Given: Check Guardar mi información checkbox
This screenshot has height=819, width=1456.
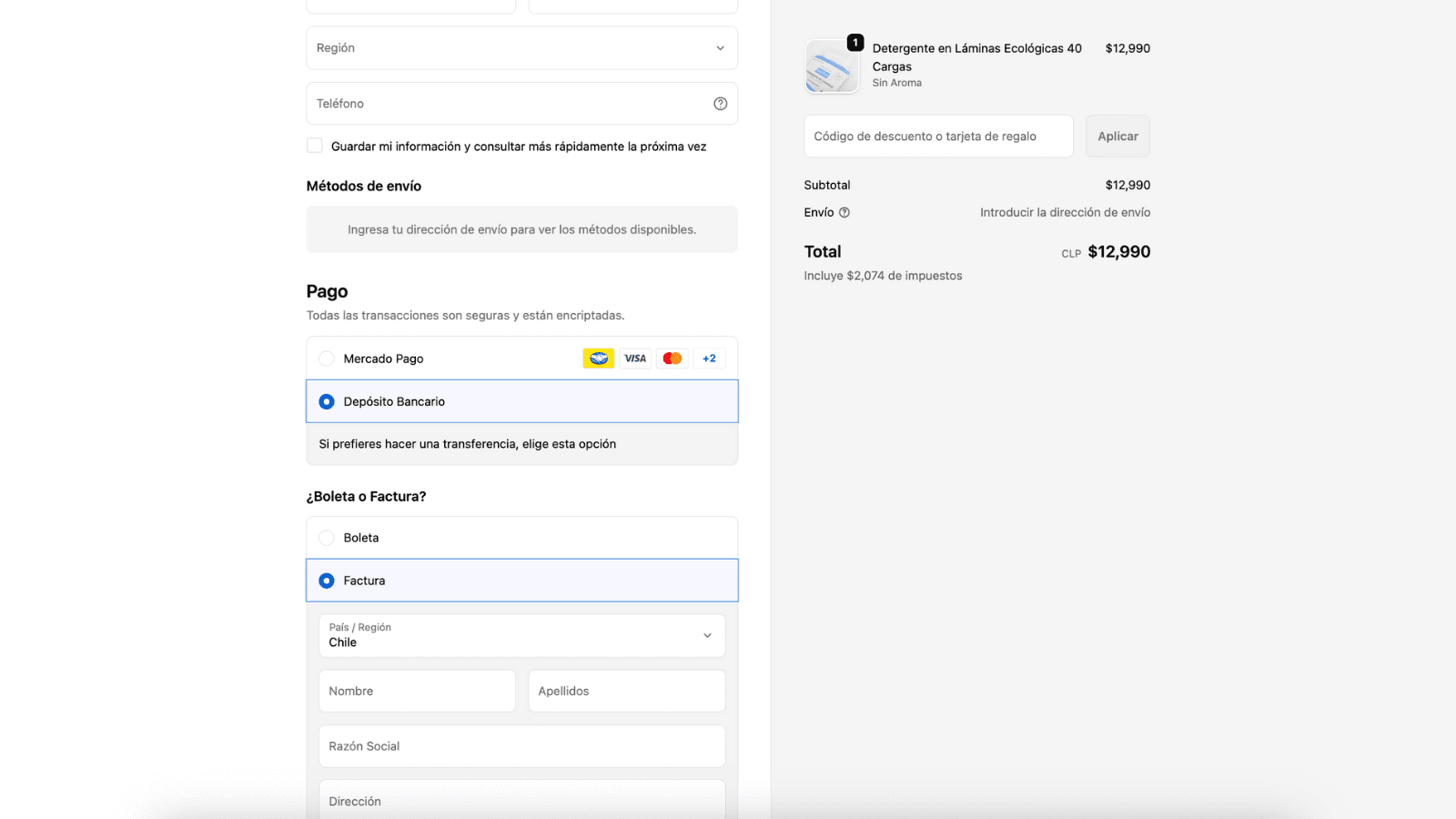Looking at the screenshot, I should (314, 145).
